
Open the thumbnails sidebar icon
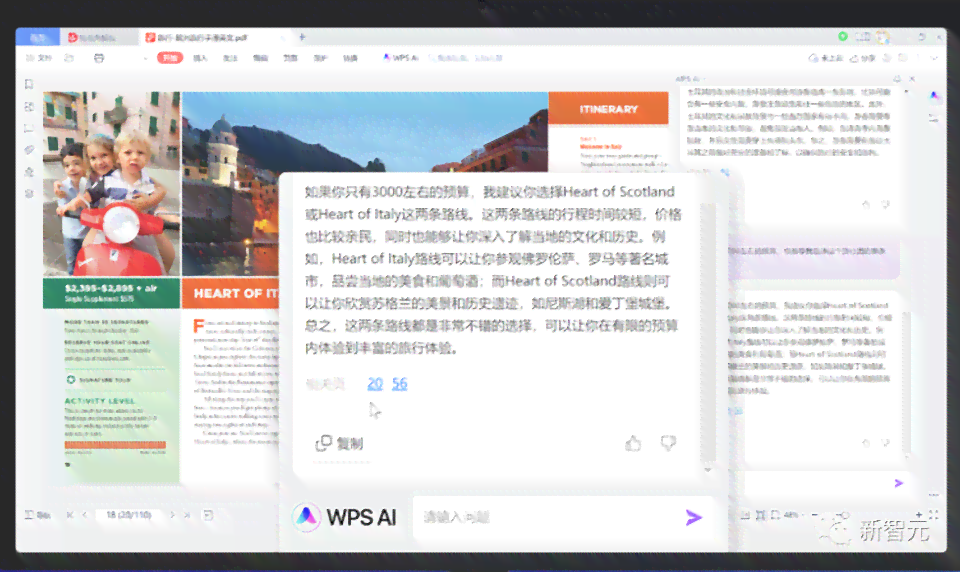(28, 107)
